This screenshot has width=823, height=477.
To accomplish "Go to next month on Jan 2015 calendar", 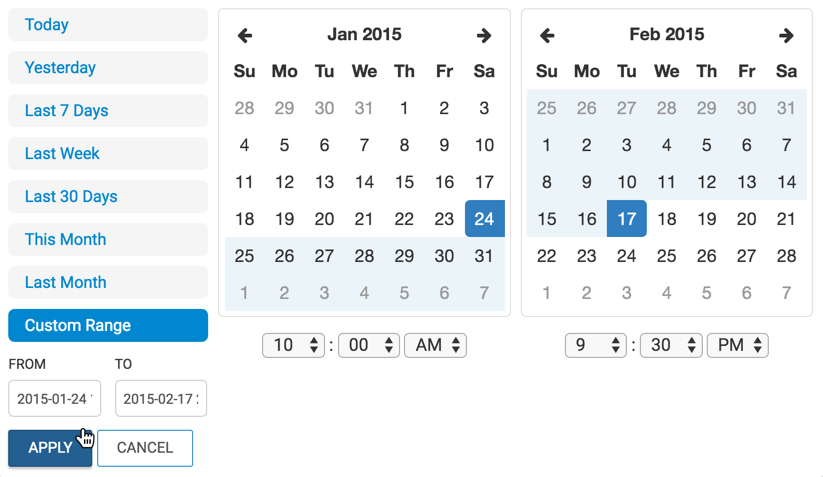I will (484, 36).
